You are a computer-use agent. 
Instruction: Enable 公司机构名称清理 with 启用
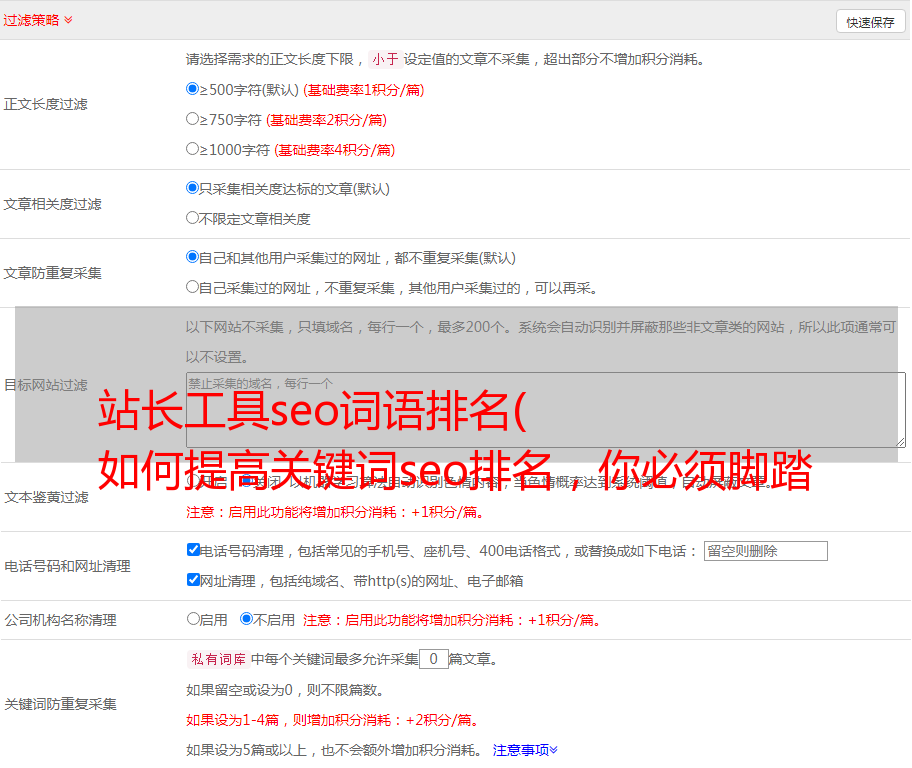[x=193, y=619]
